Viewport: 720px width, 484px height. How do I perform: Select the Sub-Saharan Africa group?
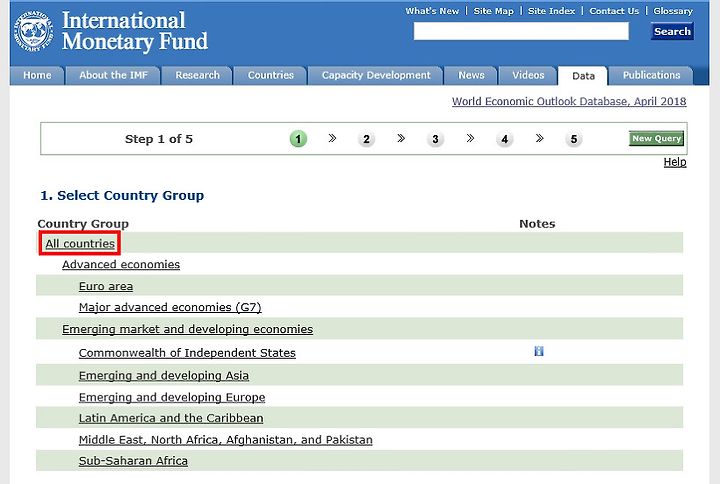tap(133, 461)
